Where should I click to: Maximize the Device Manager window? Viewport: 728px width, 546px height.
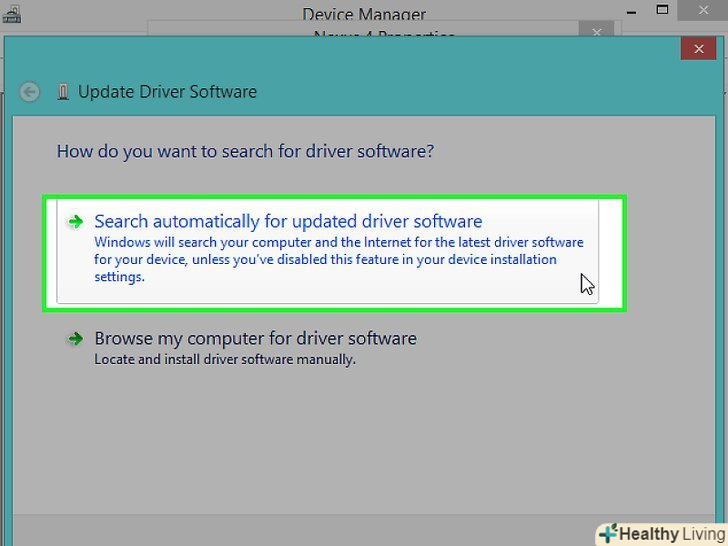tap(662, 10)
